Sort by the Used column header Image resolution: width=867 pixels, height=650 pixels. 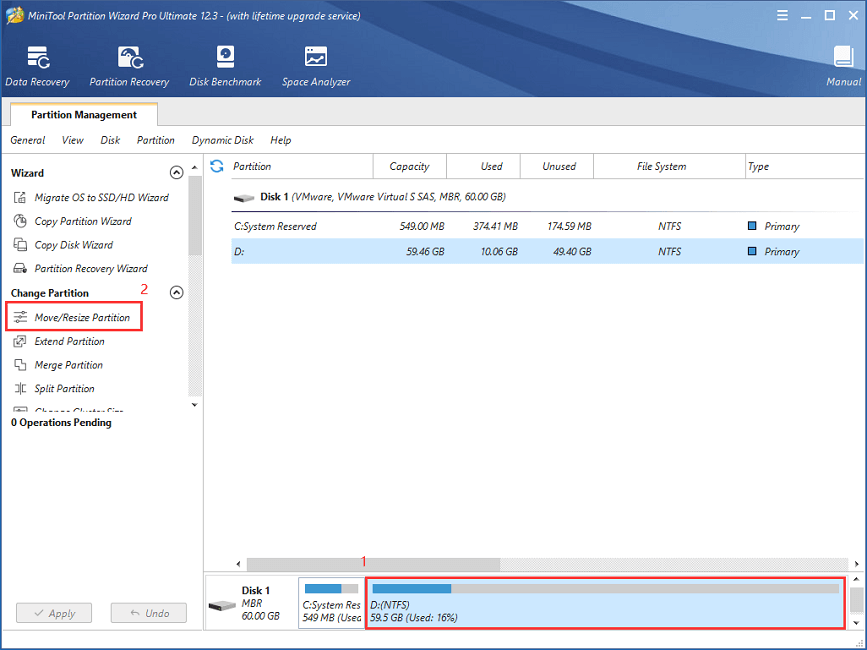483,166
